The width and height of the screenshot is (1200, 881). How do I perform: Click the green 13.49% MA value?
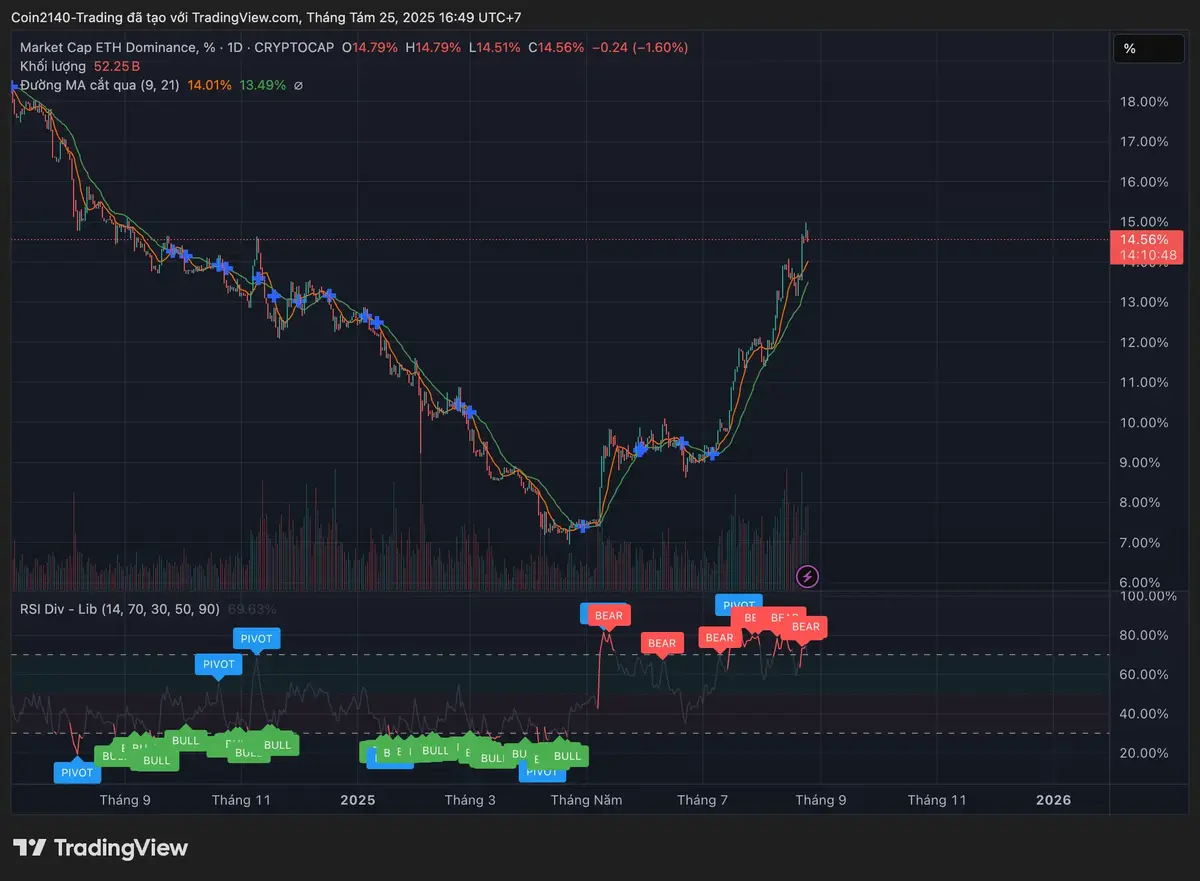click(262, 86)
